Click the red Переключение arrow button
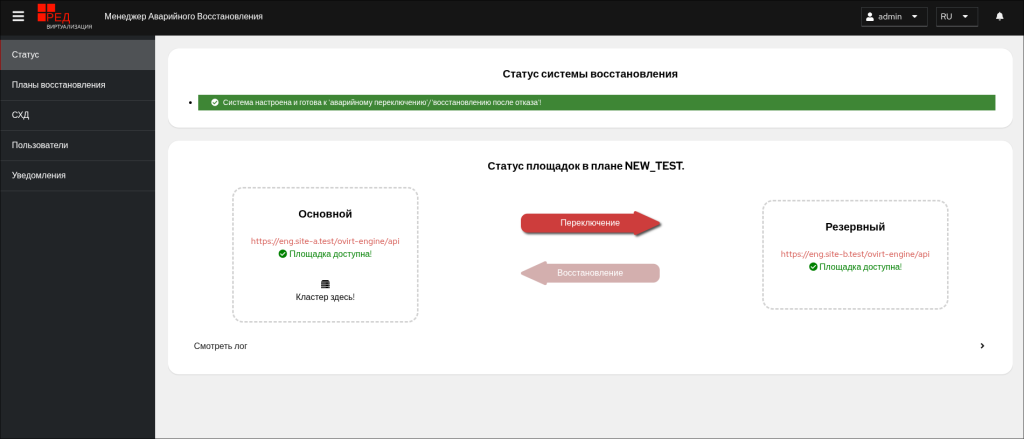 point(590,223)
